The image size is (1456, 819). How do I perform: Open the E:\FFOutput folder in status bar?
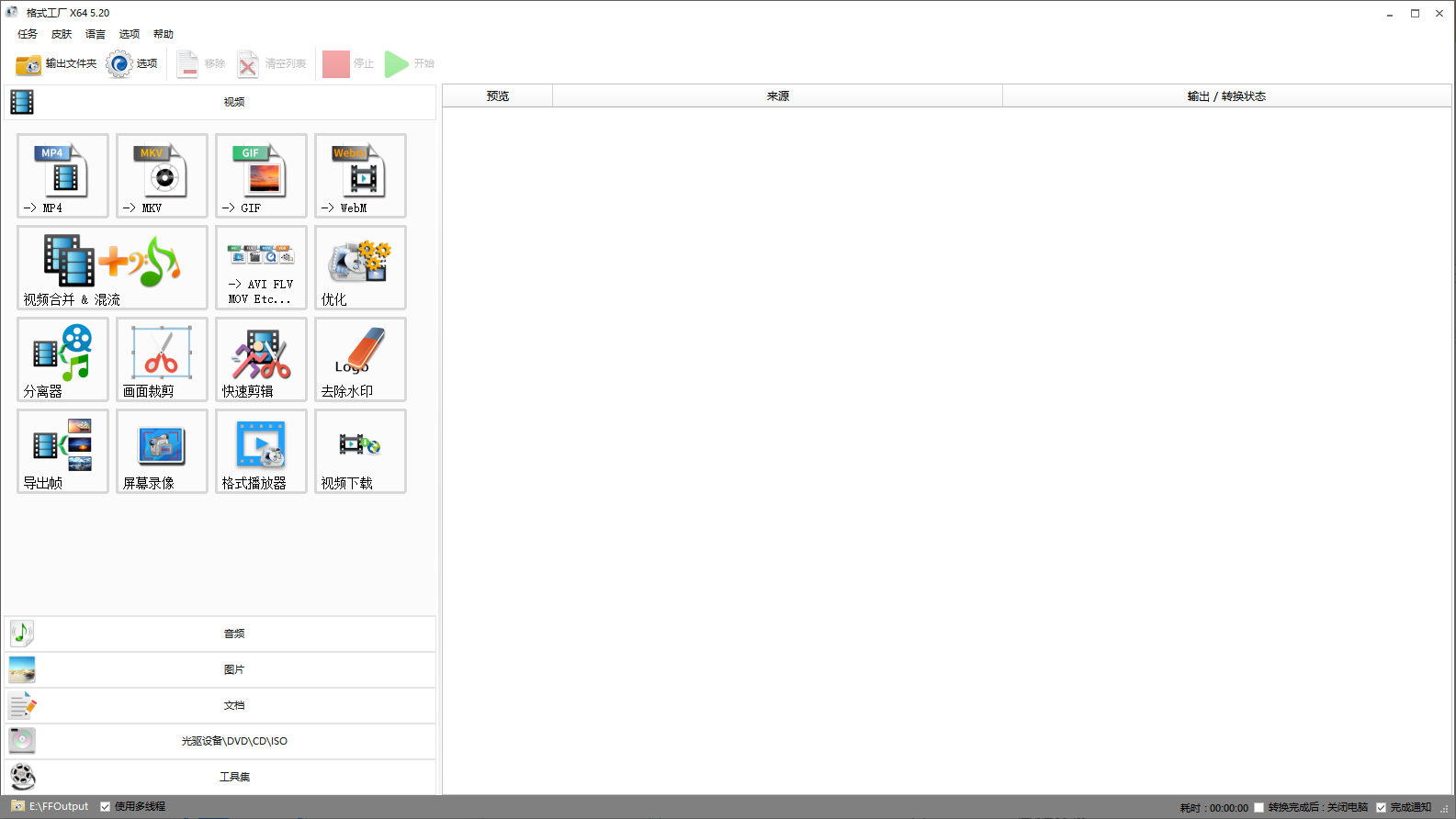[x=50, y=806]
